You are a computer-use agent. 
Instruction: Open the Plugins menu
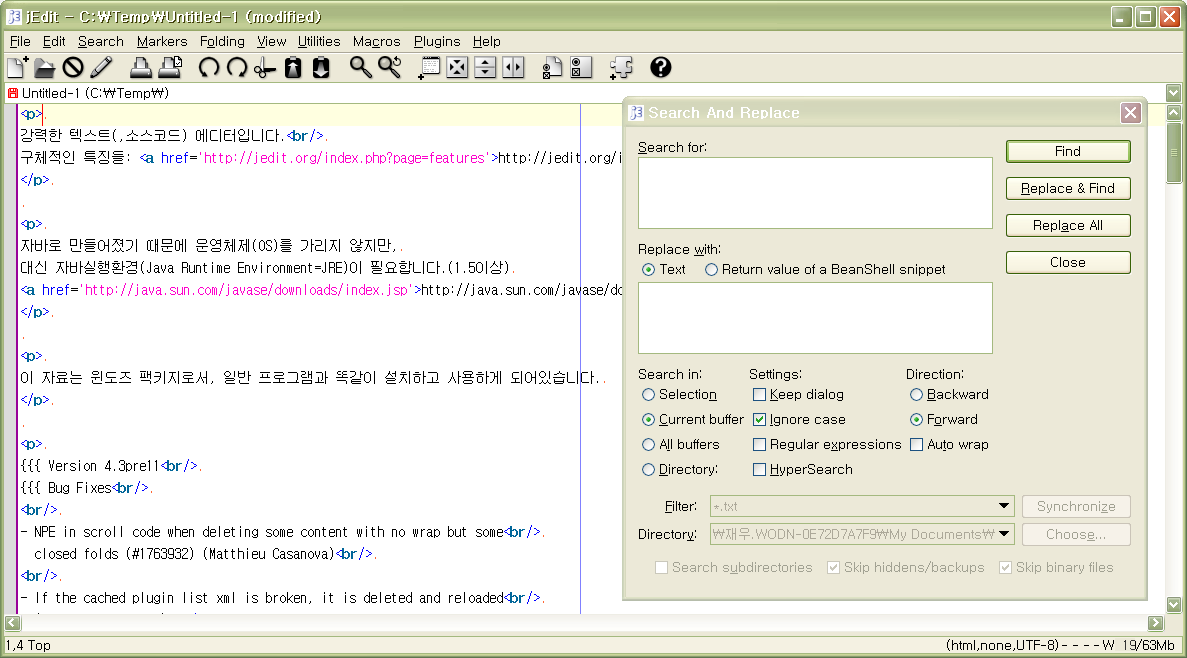point(437,42)
